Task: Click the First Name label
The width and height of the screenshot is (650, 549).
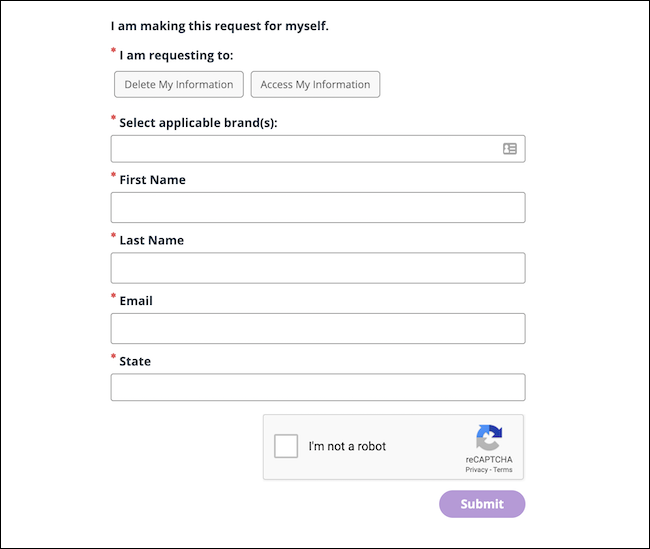Action: 152,180
